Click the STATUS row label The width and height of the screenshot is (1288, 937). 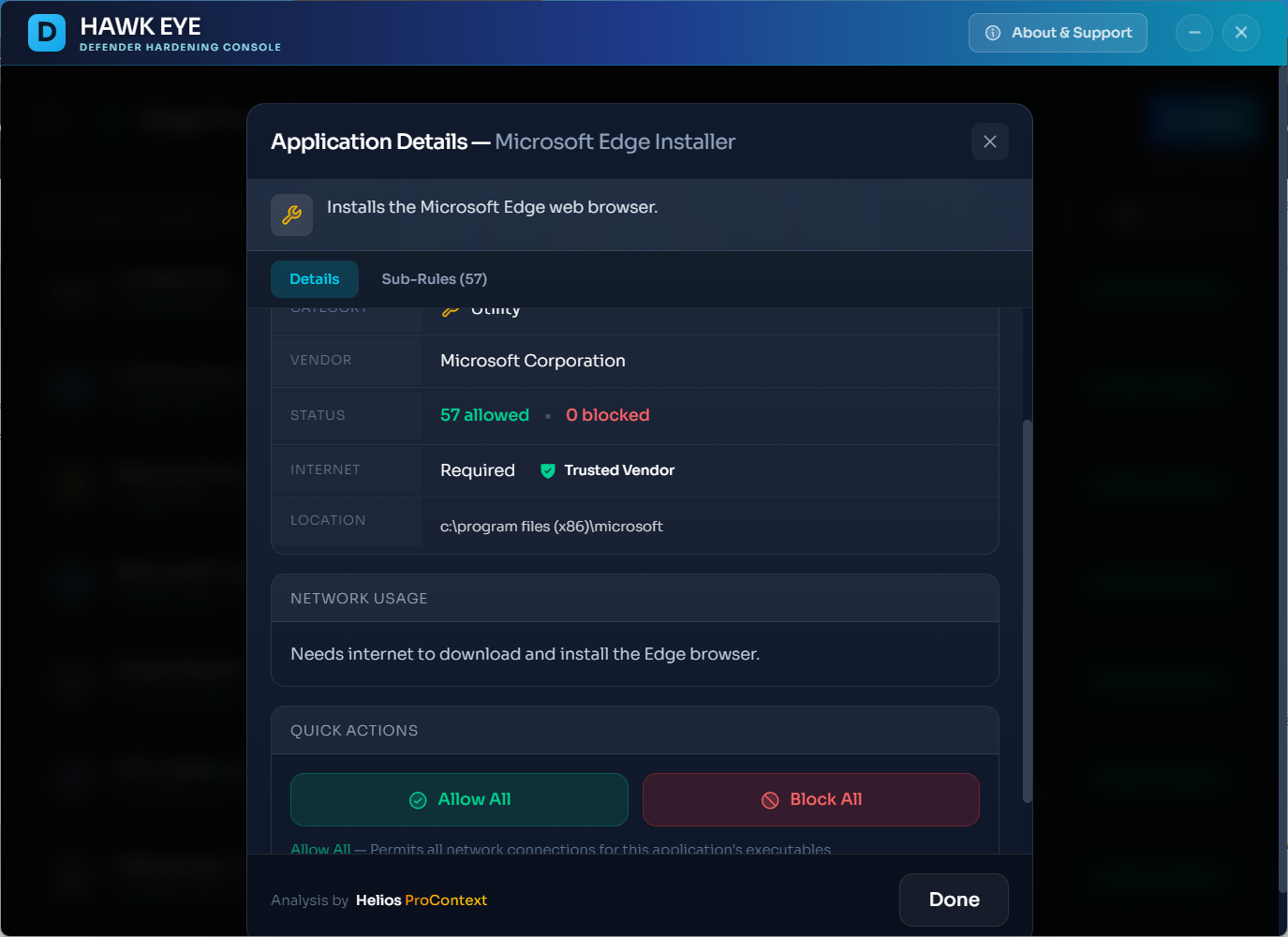pos(318,415)
